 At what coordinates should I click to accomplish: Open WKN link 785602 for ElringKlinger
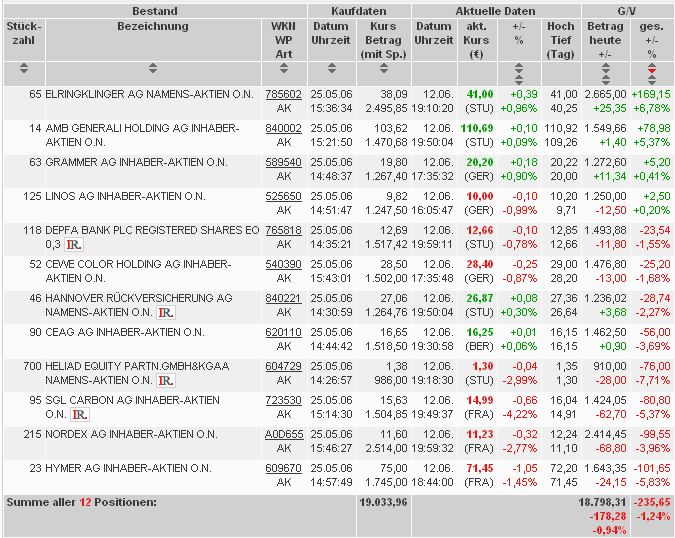pyautogui.click(x=284, y=94)
